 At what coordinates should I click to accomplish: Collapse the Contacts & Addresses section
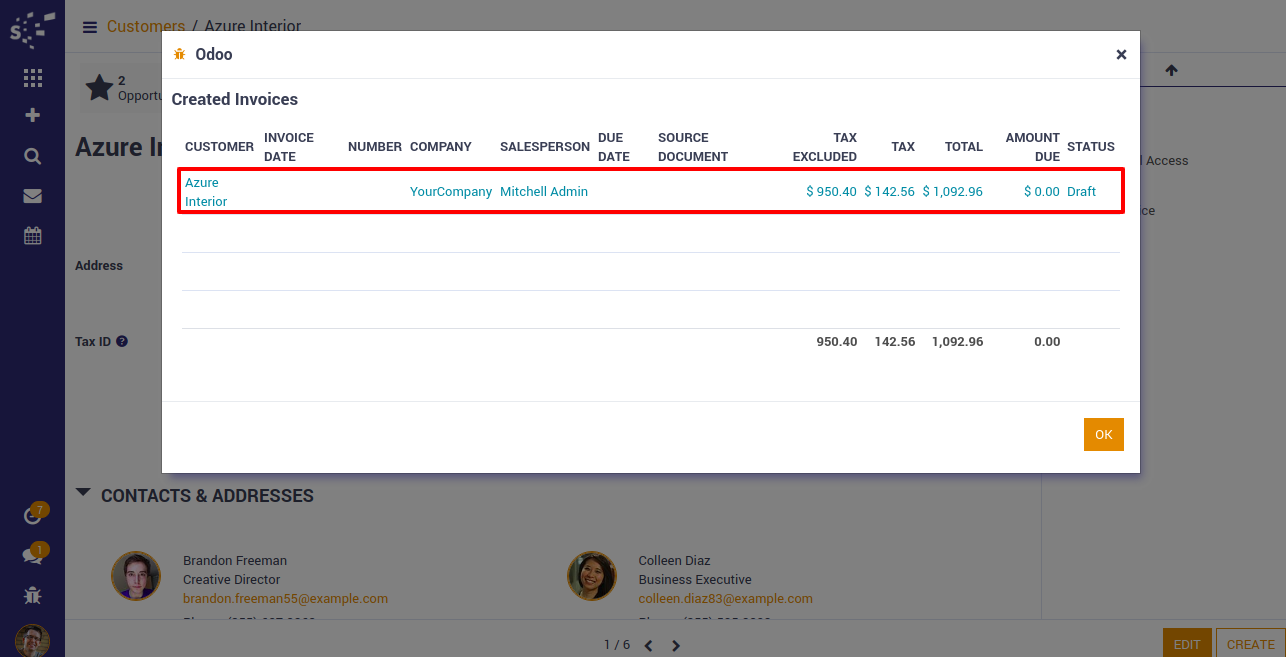pos(83,493)
